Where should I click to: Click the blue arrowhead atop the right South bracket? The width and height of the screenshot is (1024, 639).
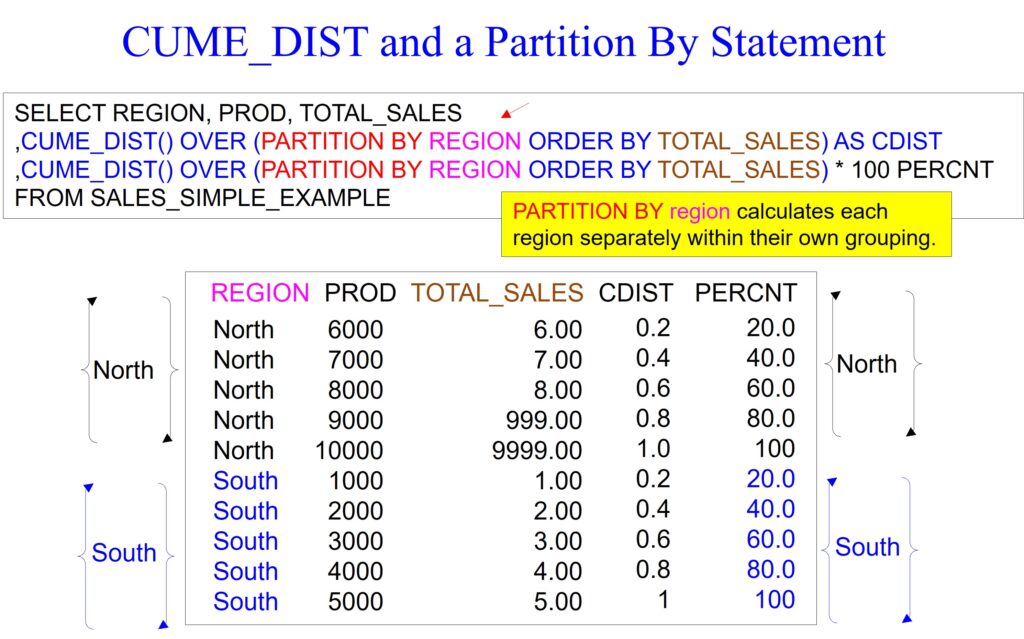click(832, 482)
